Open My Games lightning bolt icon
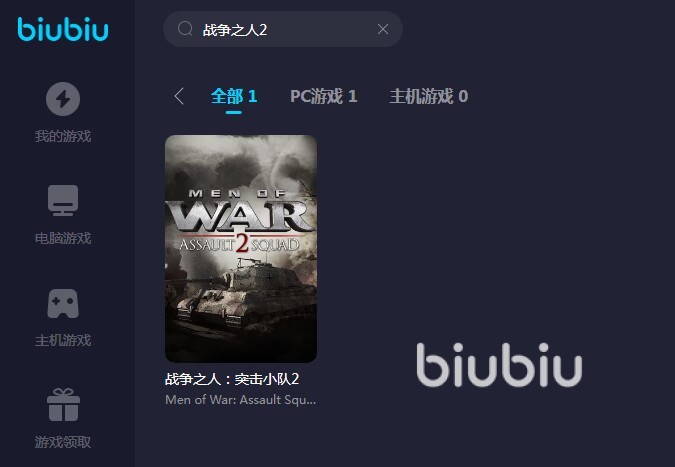The width and height of the screenshot is (675, 467). (x=63, y=99)
